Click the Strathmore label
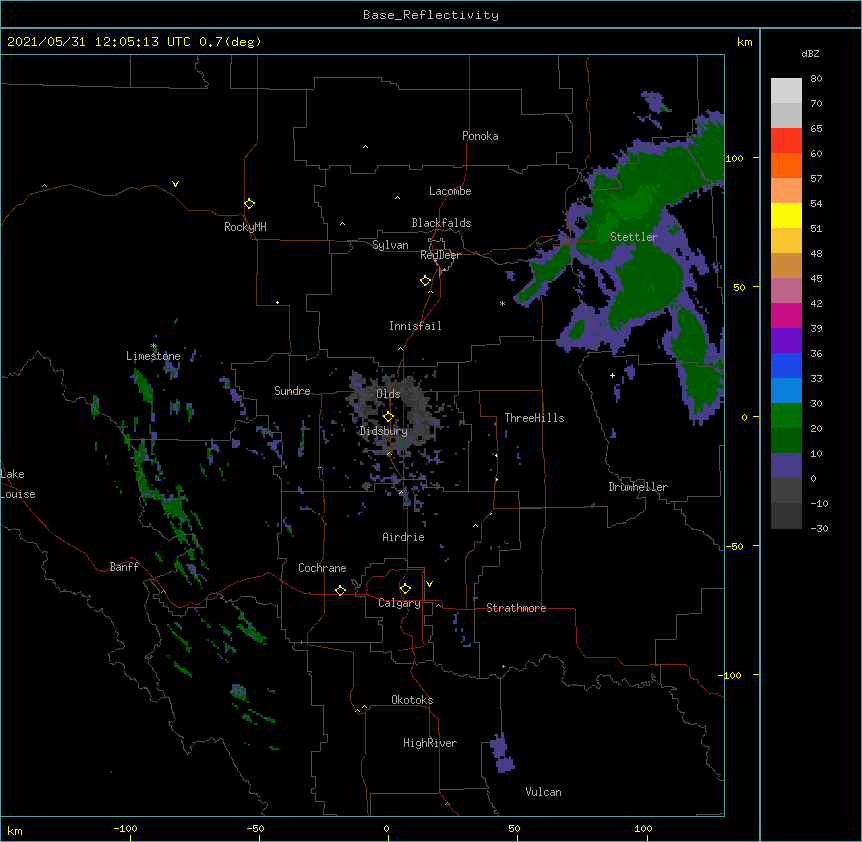 (x=516, y=608)
